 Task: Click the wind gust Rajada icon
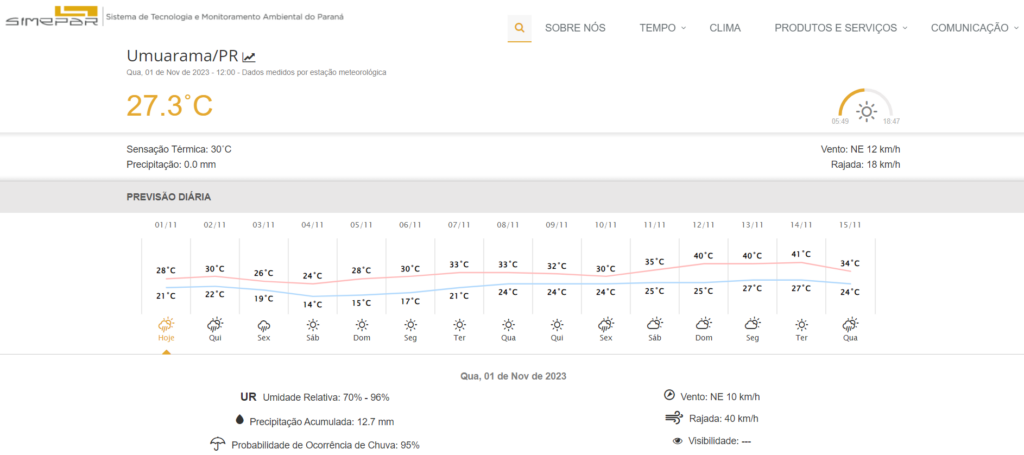[x=674, y=418]
